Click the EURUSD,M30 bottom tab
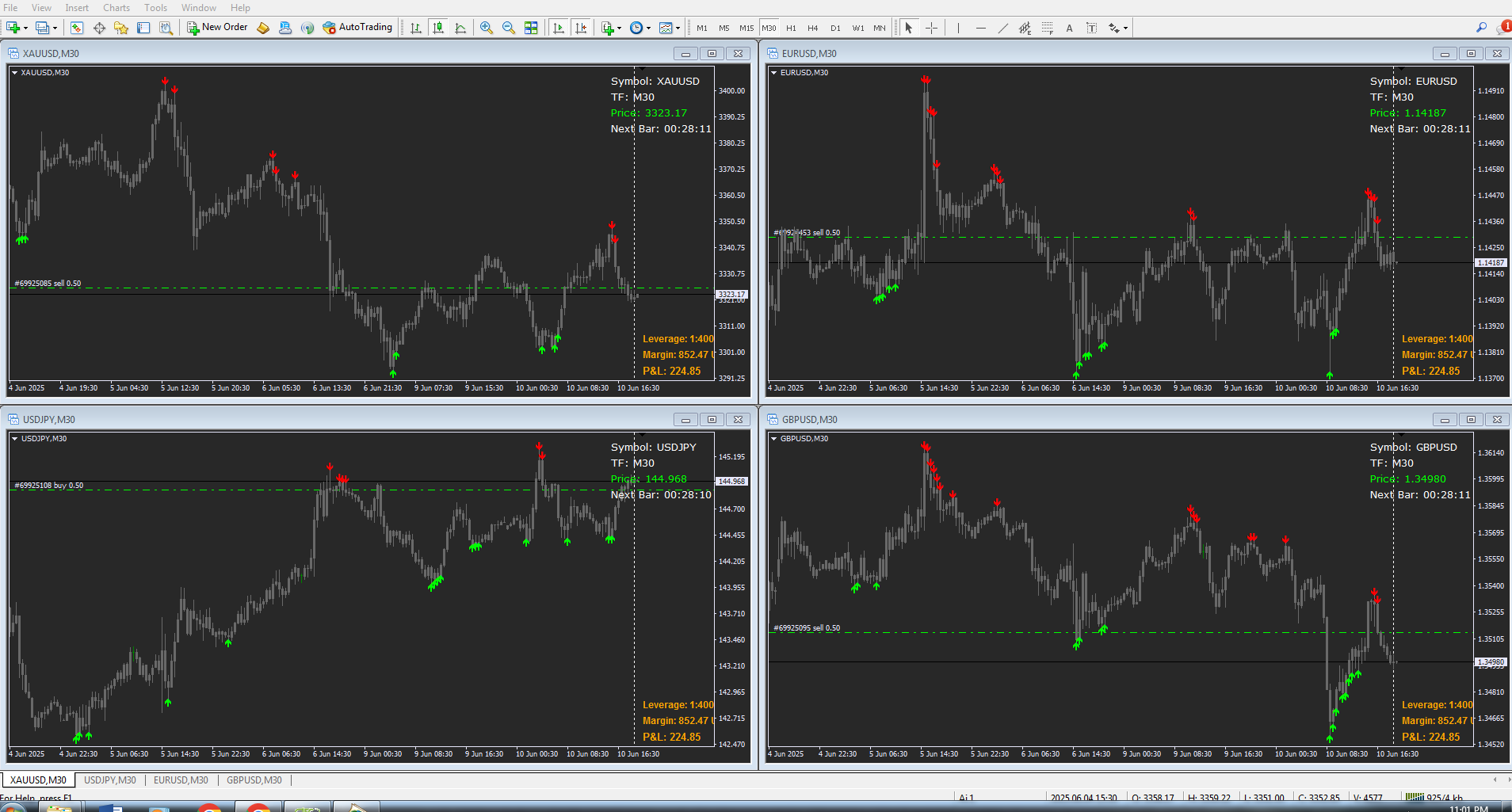Viewport: 1512px width, 812px height. click(x=181, y=780)
